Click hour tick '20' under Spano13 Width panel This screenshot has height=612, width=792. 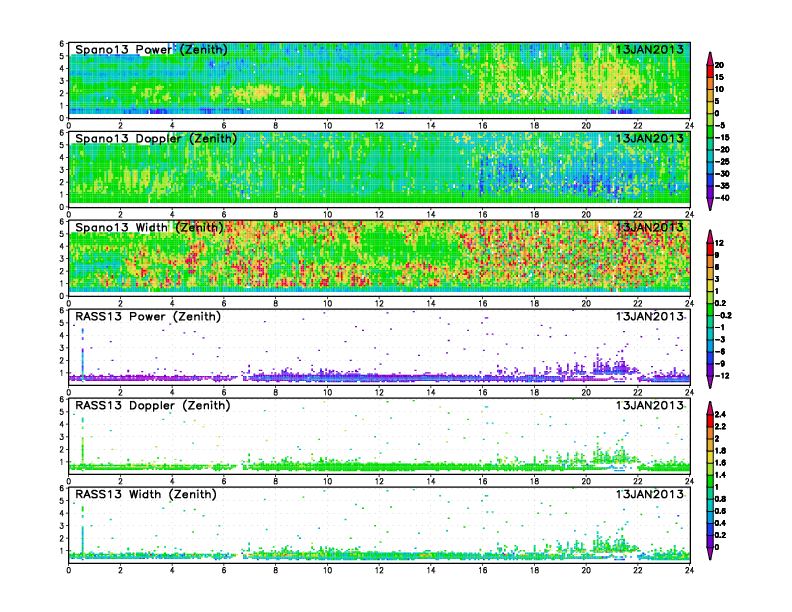coord(586,303)
